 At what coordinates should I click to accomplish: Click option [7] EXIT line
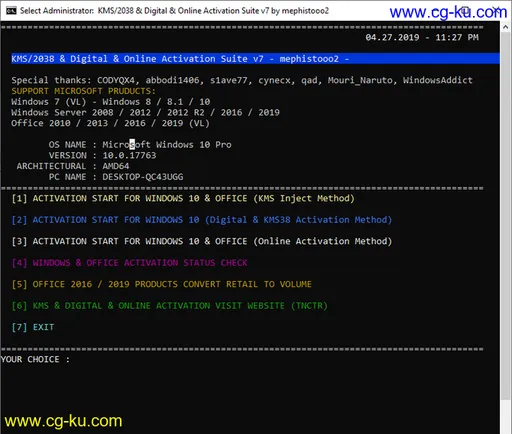(33, 327)
